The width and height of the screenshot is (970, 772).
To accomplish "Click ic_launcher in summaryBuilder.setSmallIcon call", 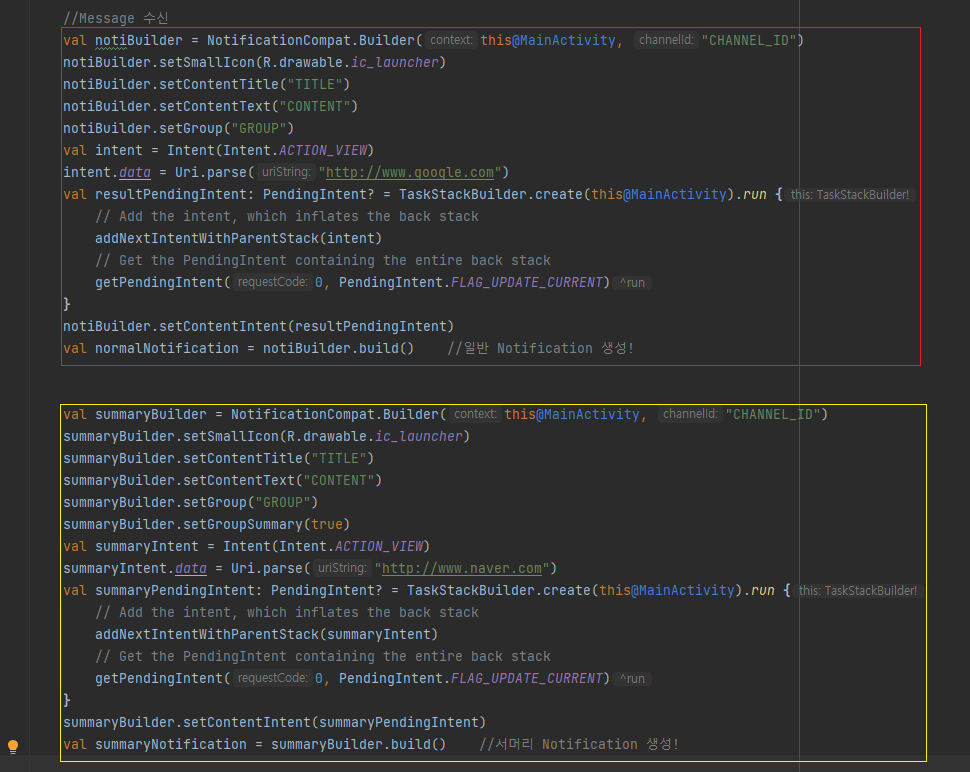I will [419, 437].
